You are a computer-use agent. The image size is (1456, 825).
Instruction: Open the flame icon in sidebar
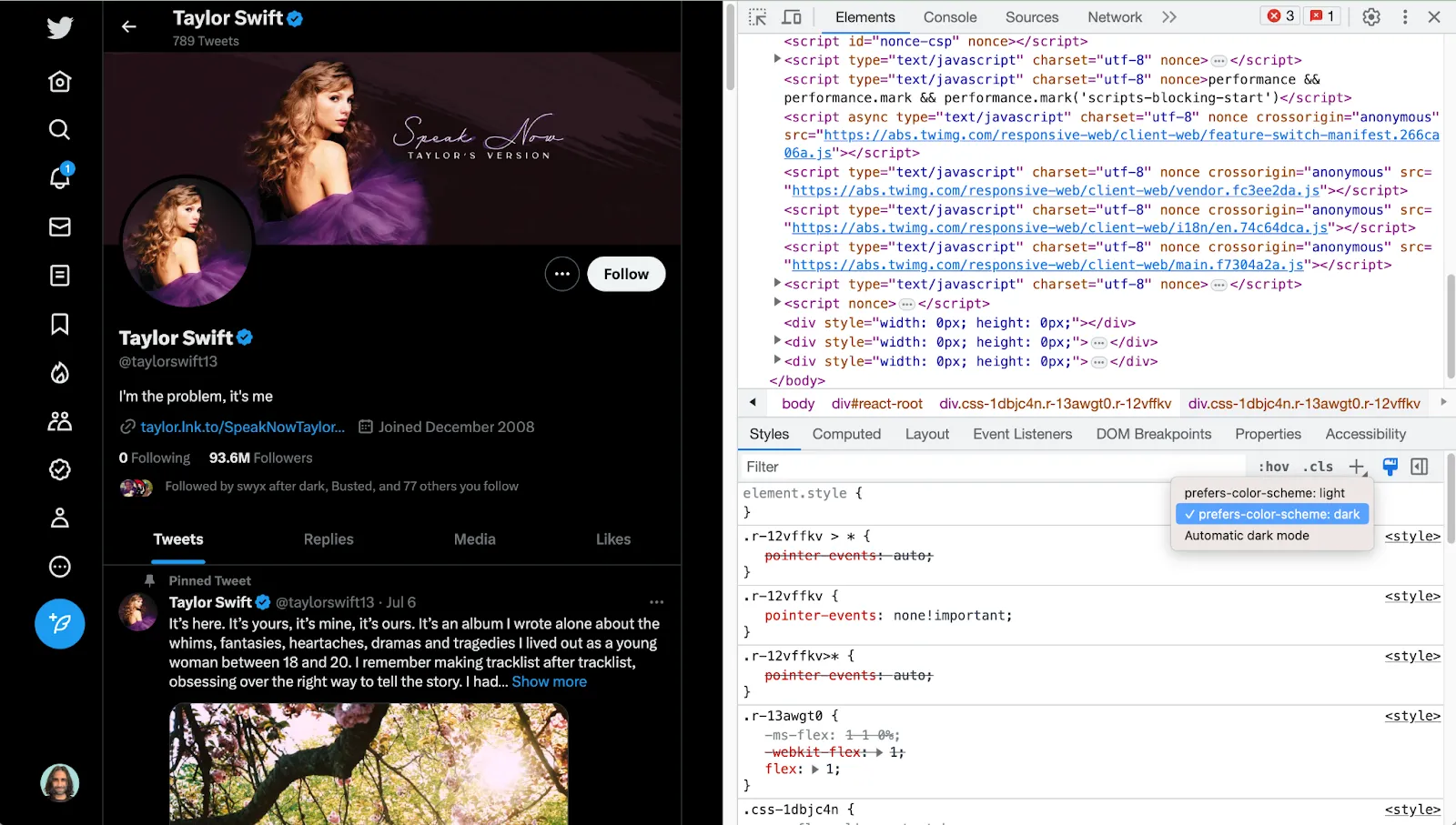pos(60,372)
